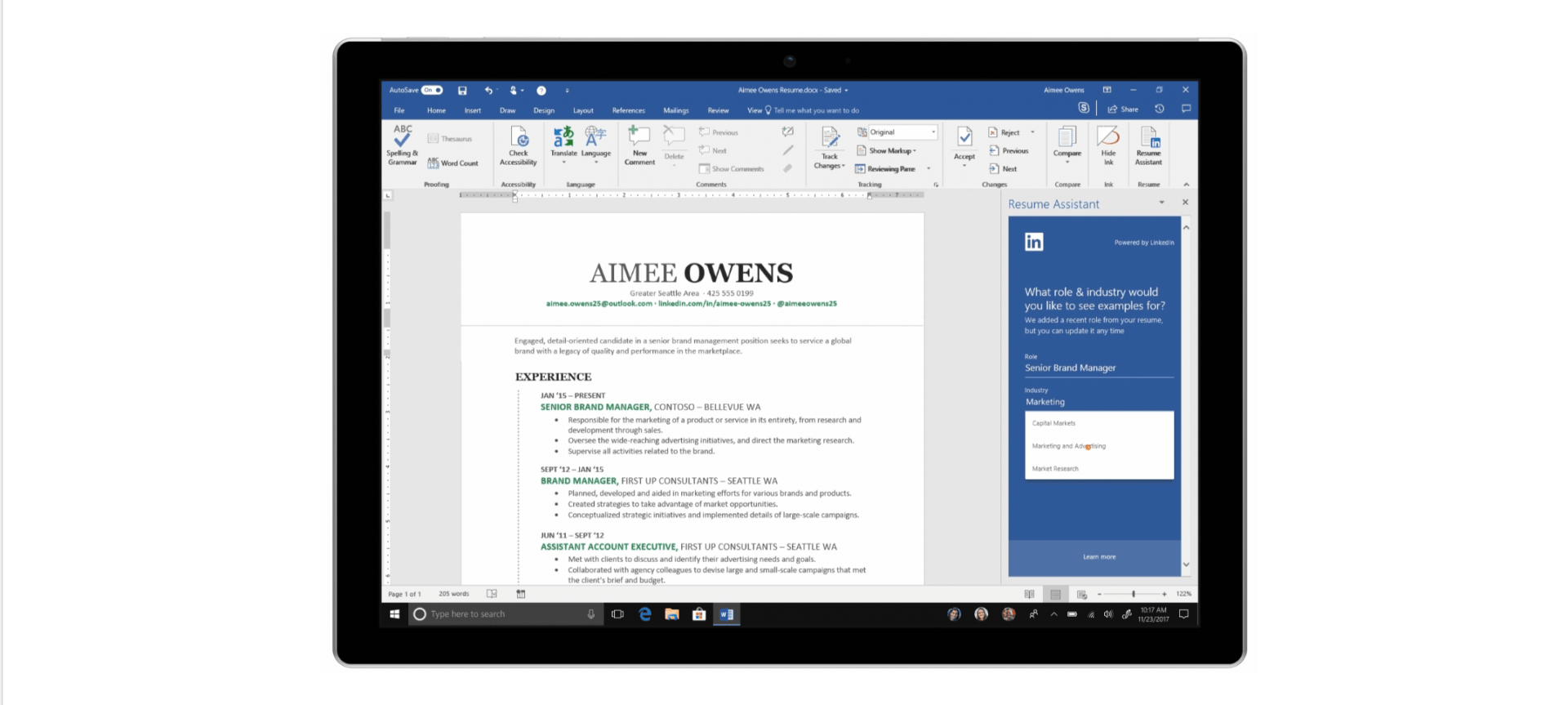1568x705 pixels.
Task: Select Capital Markets suggestion
Action: tap(1053, 423)
